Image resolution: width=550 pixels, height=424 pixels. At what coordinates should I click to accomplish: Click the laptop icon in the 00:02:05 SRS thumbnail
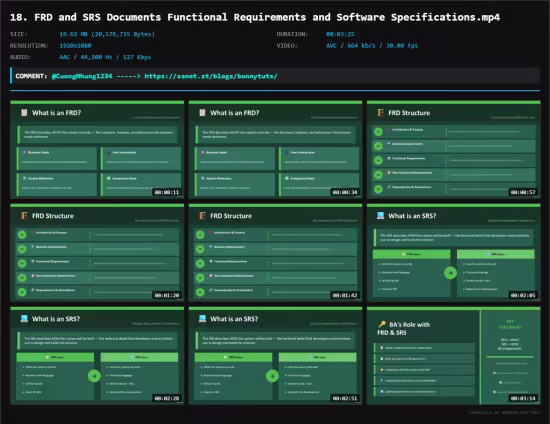[380, 216]
